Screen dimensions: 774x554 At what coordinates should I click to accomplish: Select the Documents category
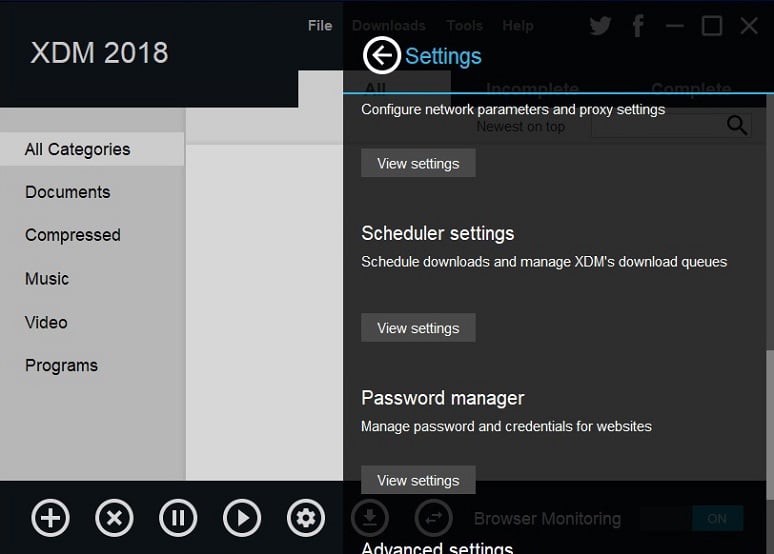68,192
